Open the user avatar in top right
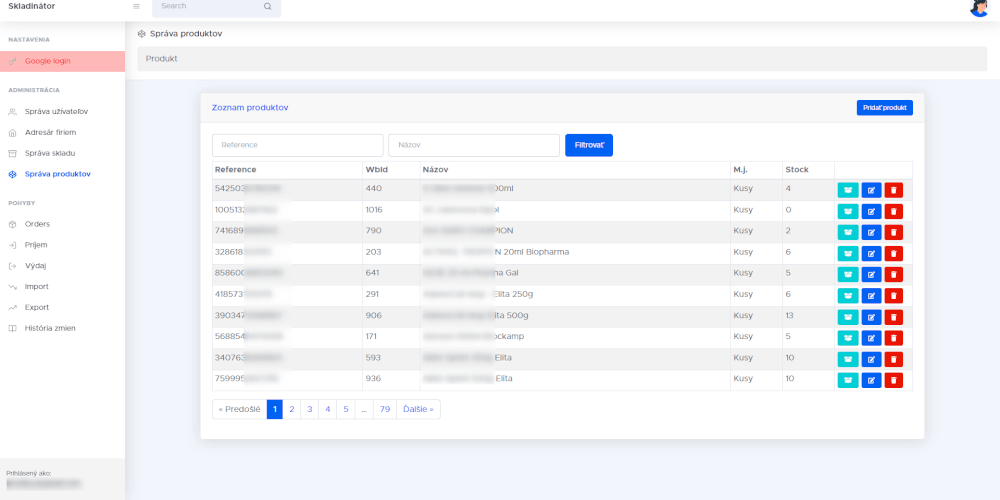 click(979, 8)
